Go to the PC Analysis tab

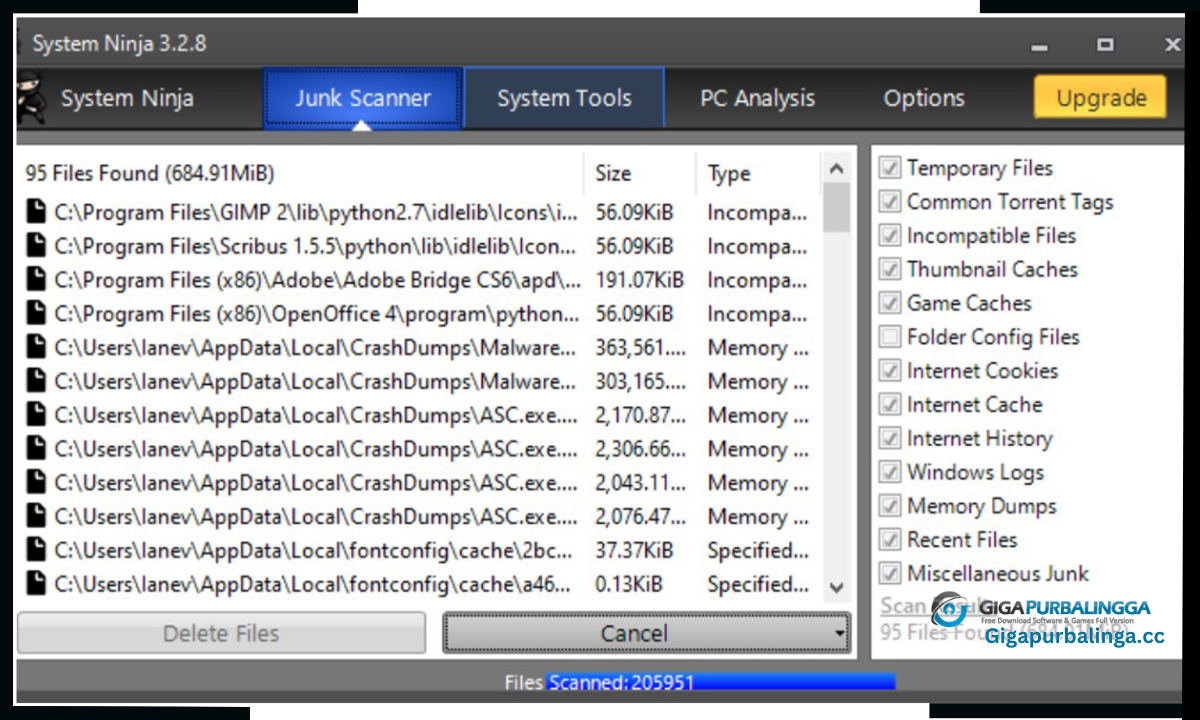coord(757,99)
